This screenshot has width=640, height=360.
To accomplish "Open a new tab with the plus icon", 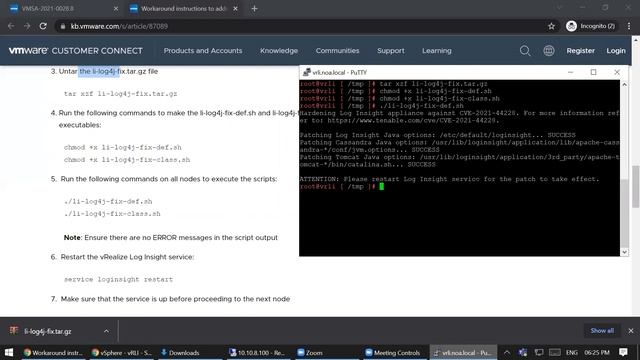I will point(254,9).
